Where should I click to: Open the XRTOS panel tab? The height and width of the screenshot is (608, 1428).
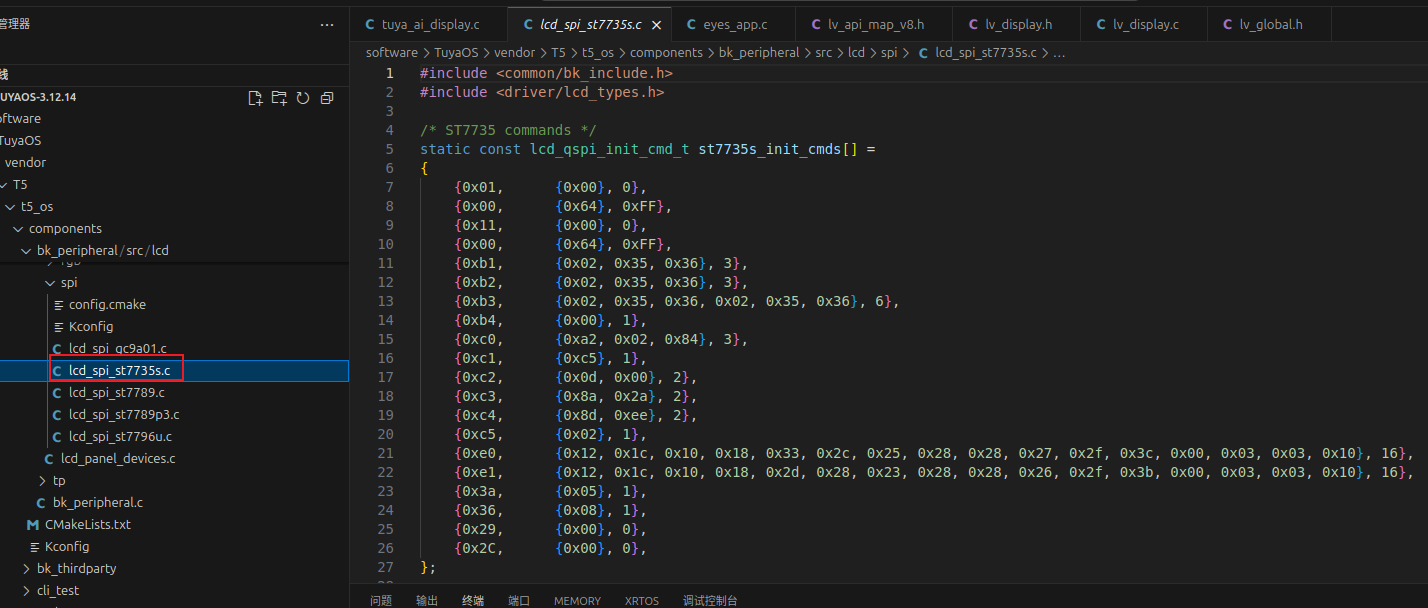[642, 601]
